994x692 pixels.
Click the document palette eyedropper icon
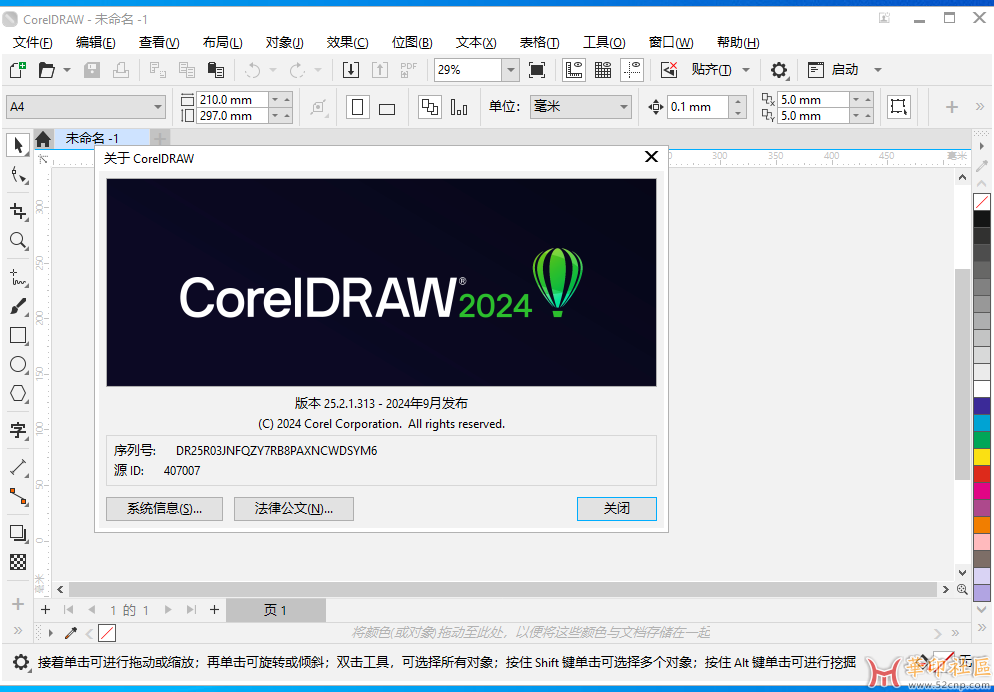pos(71,632)
